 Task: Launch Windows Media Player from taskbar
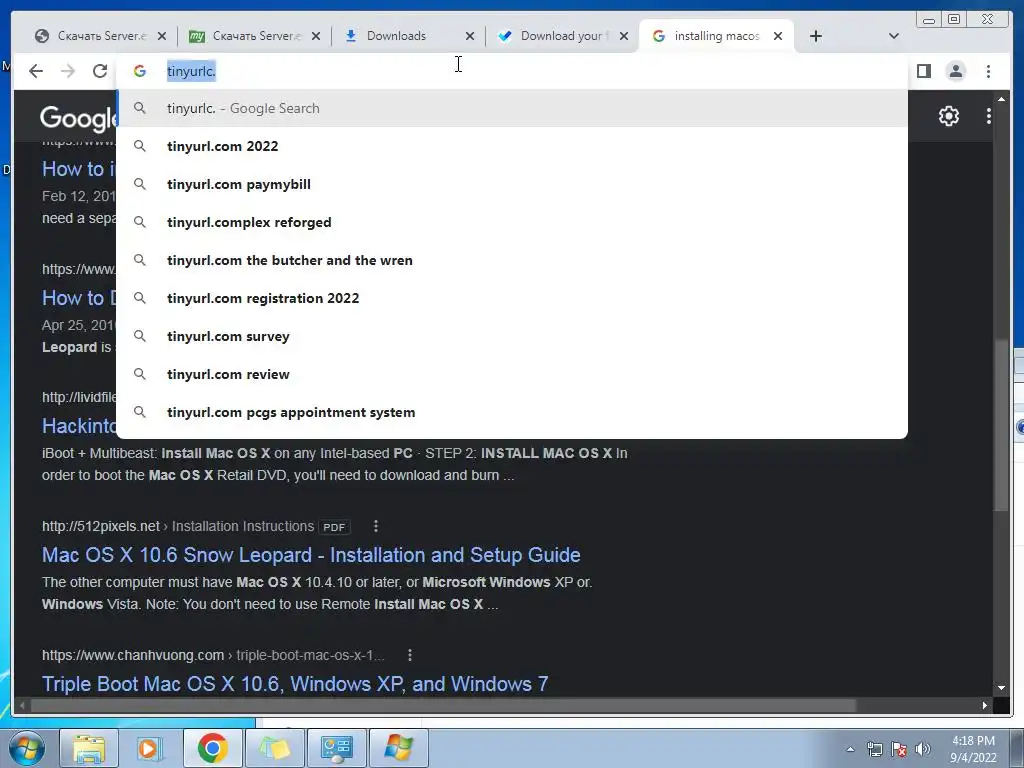(149, 748)
